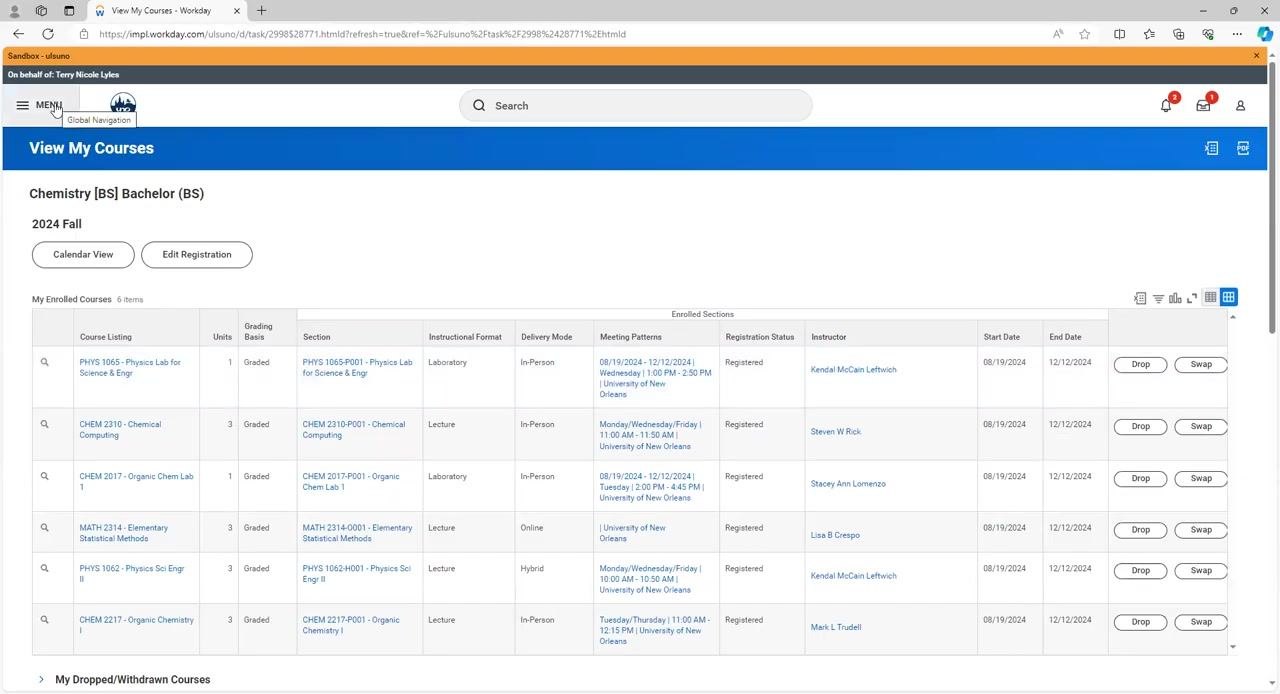This screenshot has height=694, width=1280.
Task: Swap the CHEM 2310 course
Action: [x=1201, y=426]
